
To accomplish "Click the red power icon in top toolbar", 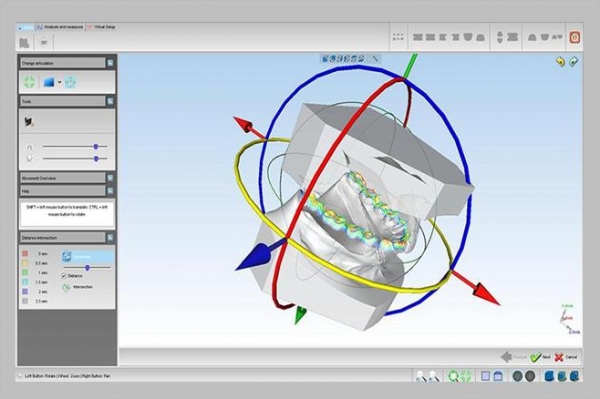I will pos(575,37).
